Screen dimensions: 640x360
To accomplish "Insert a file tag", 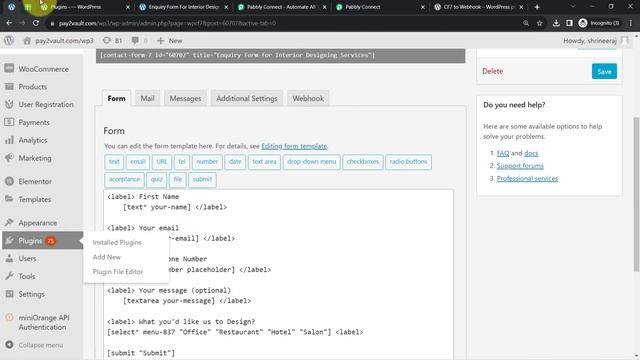I will [178, 180].
